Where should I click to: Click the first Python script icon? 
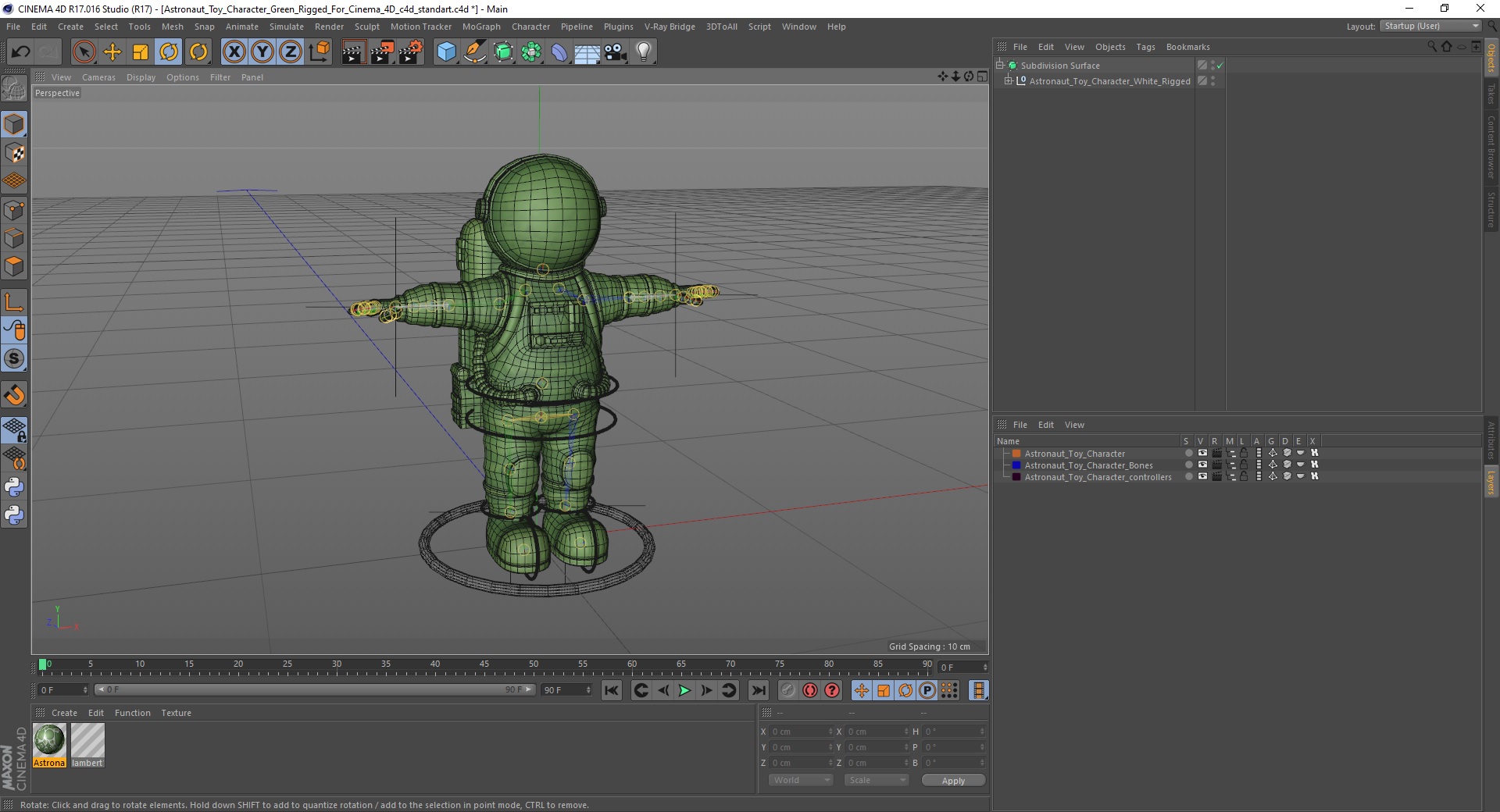14,487
